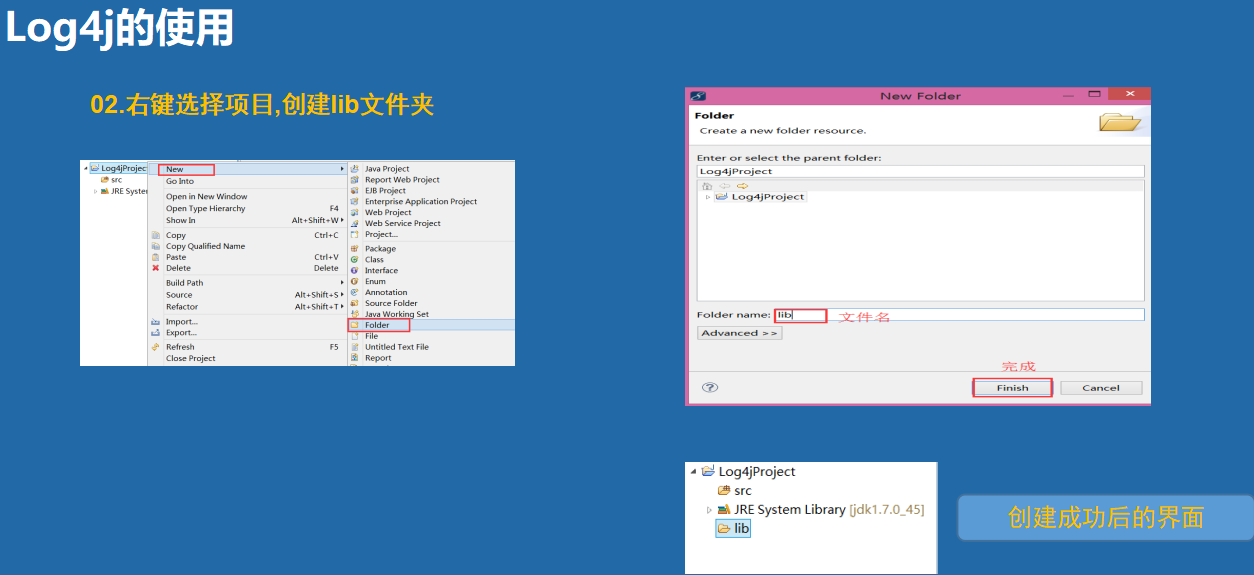Click the Web Project icon
The height and width of the screenshot is (575, 1254).
[354, 212]
